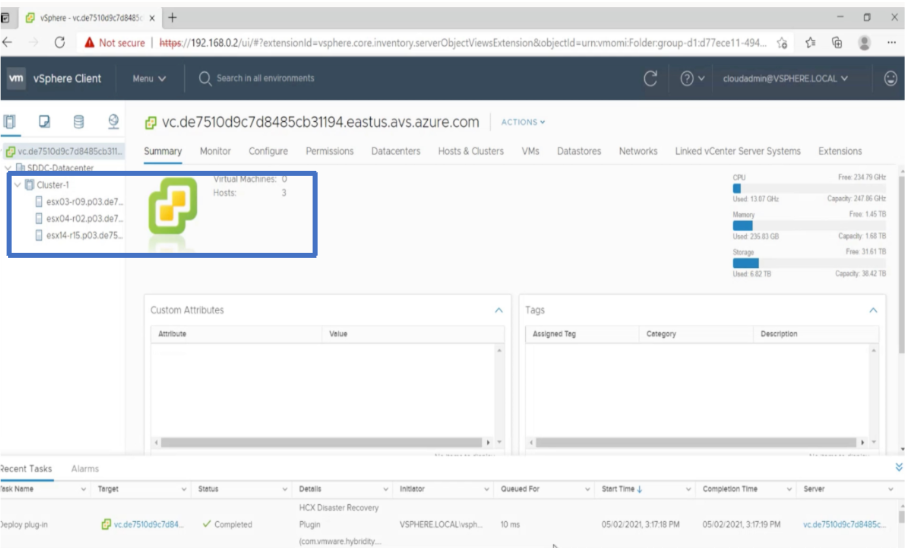Switch to the Networks tab
This screenshot has height=550, width=906.
(x=638, y=151)
